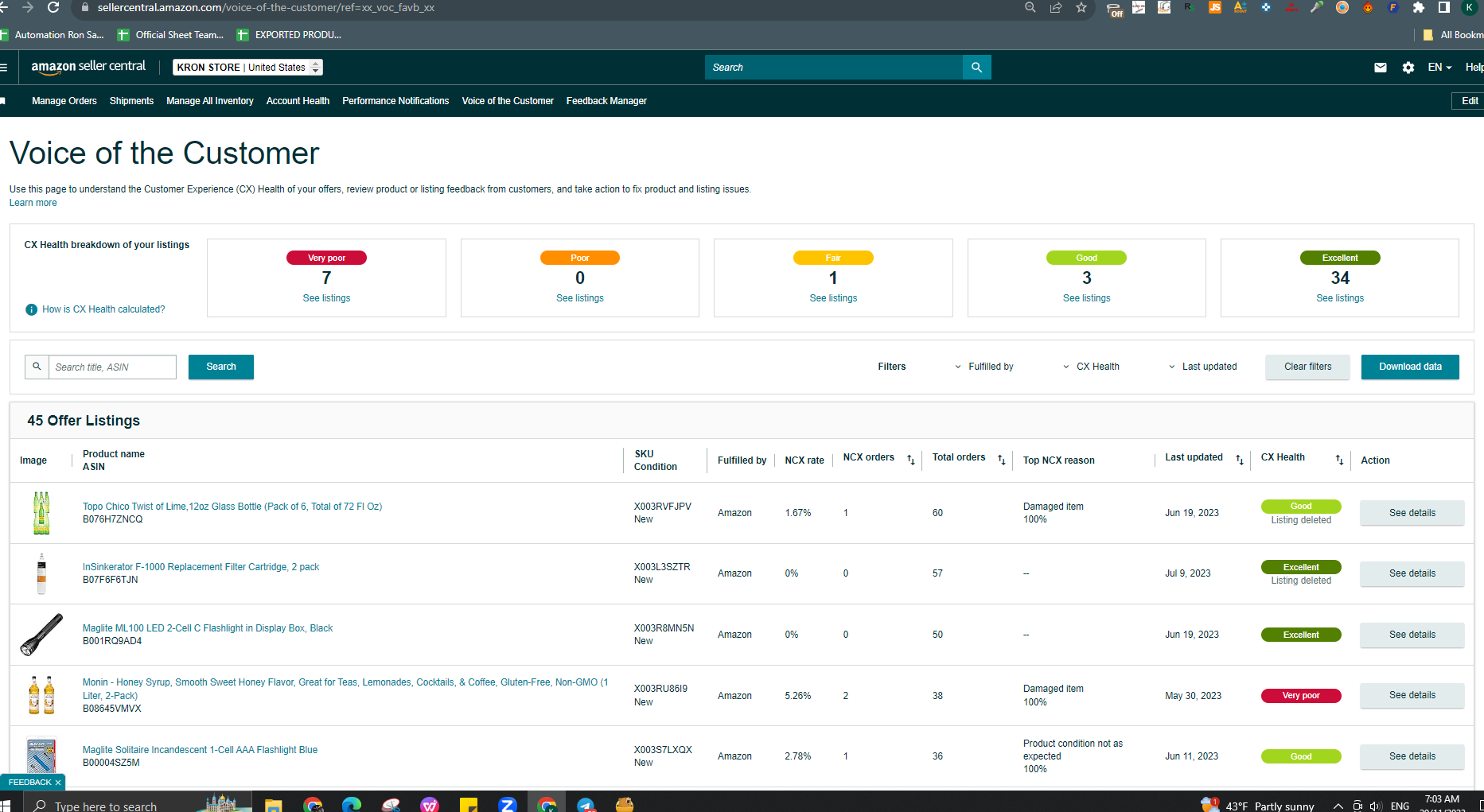This screenshot has width=1484, height=812.
Task: Sort by the Total orders column arrows
Action: click(x=1002, y=460)
